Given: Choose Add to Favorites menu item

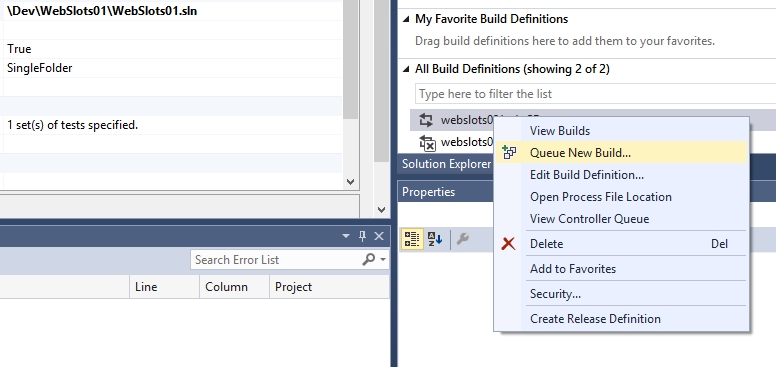Looking at the screenshot, I should [x=573, y=269].
